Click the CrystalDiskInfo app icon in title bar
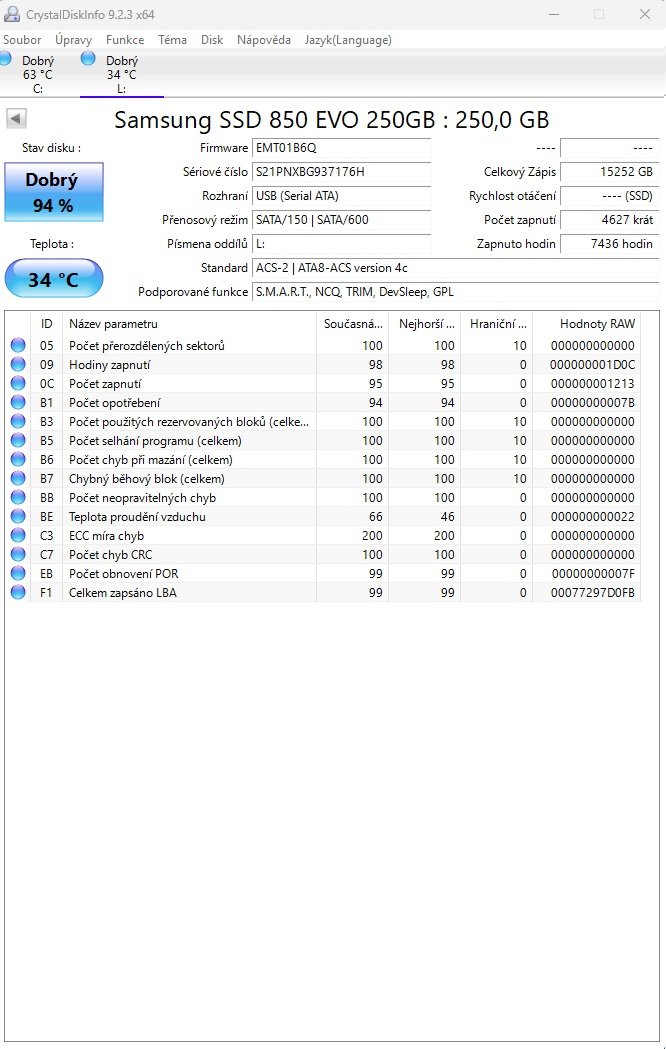This screenshot has width=666, height=1049. click(x=12, y=14)
